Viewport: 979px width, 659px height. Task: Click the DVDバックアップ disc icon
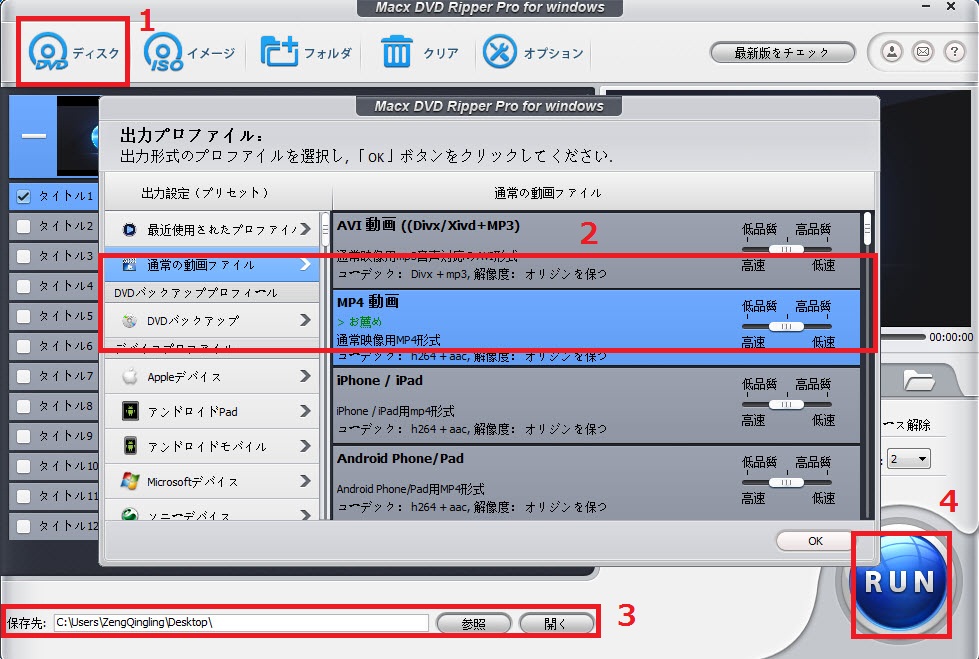tap(129, 320)
